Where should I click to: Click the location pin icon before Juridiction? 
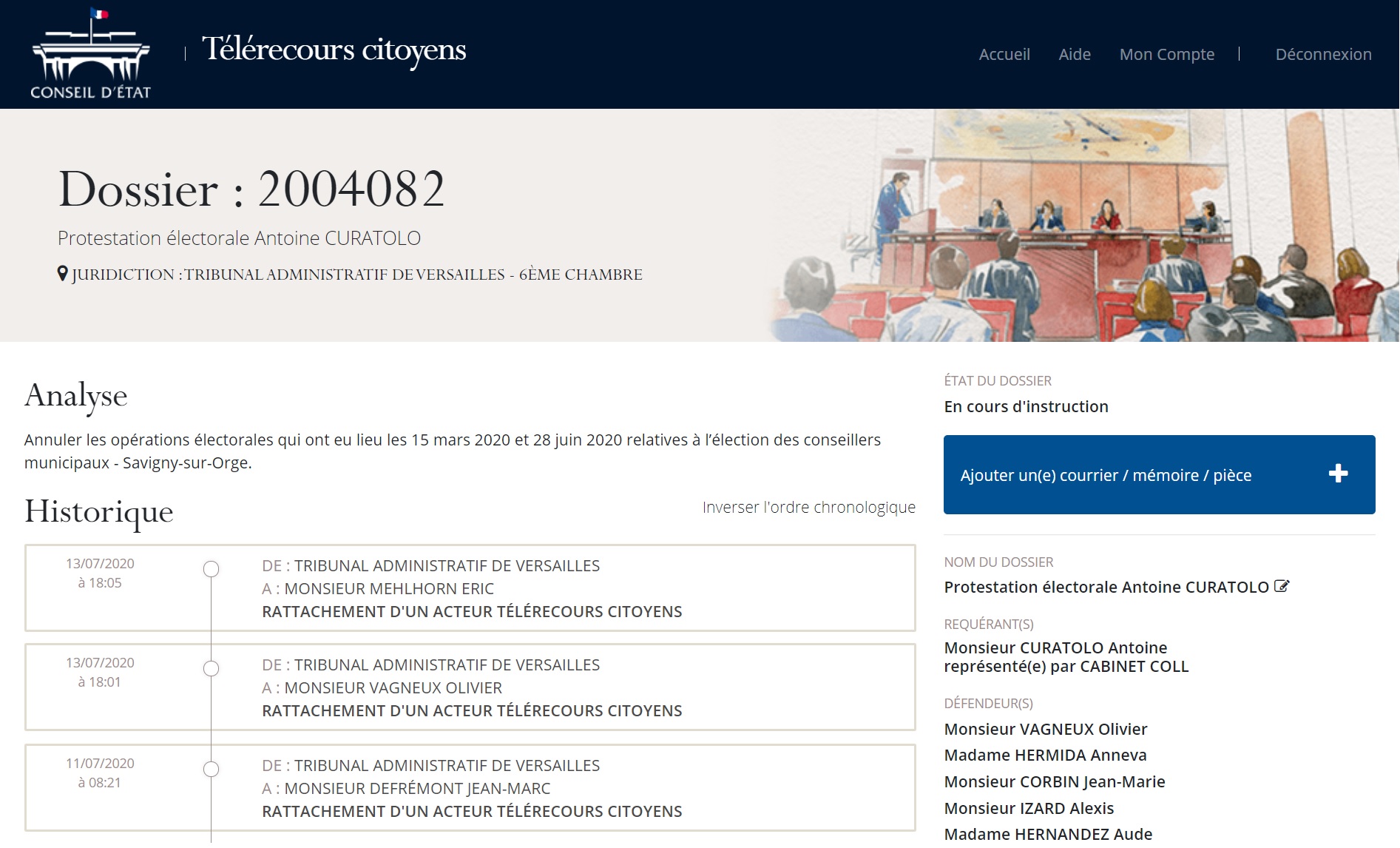tap(63, 274)
